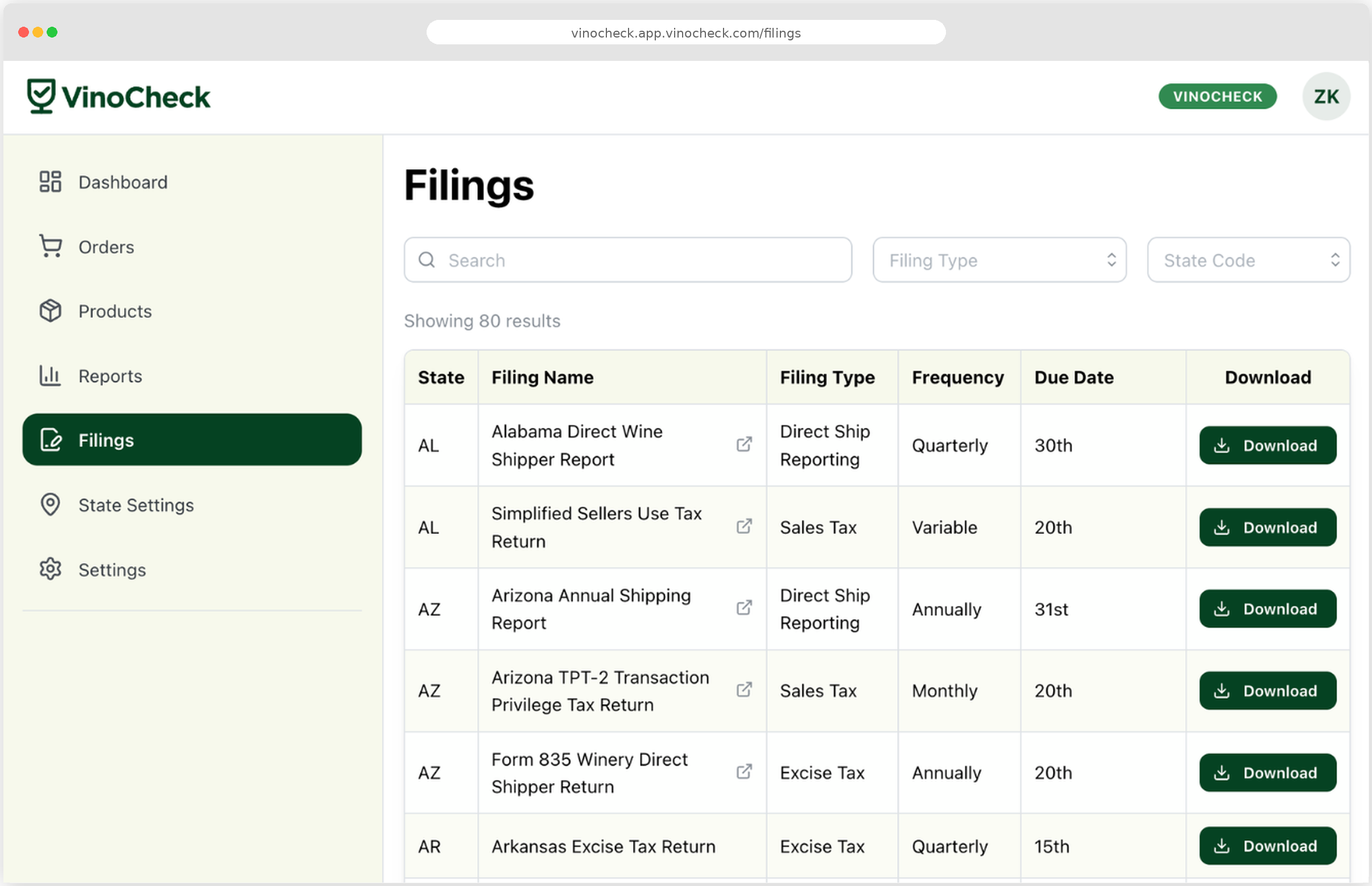The image size is (1372, 886).
Task: Download the Simplified Sellers Use Tax Return
Action: pos(1267,527)
